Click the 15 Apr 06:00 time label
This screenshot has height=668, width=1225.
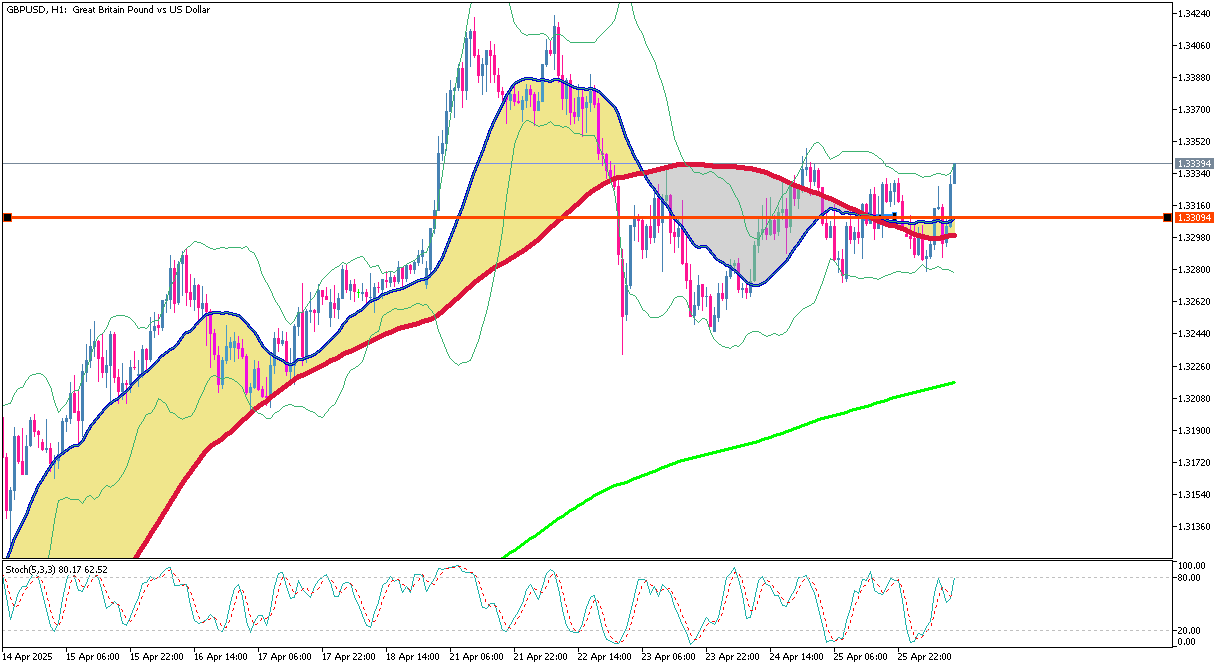pos(92,657)
